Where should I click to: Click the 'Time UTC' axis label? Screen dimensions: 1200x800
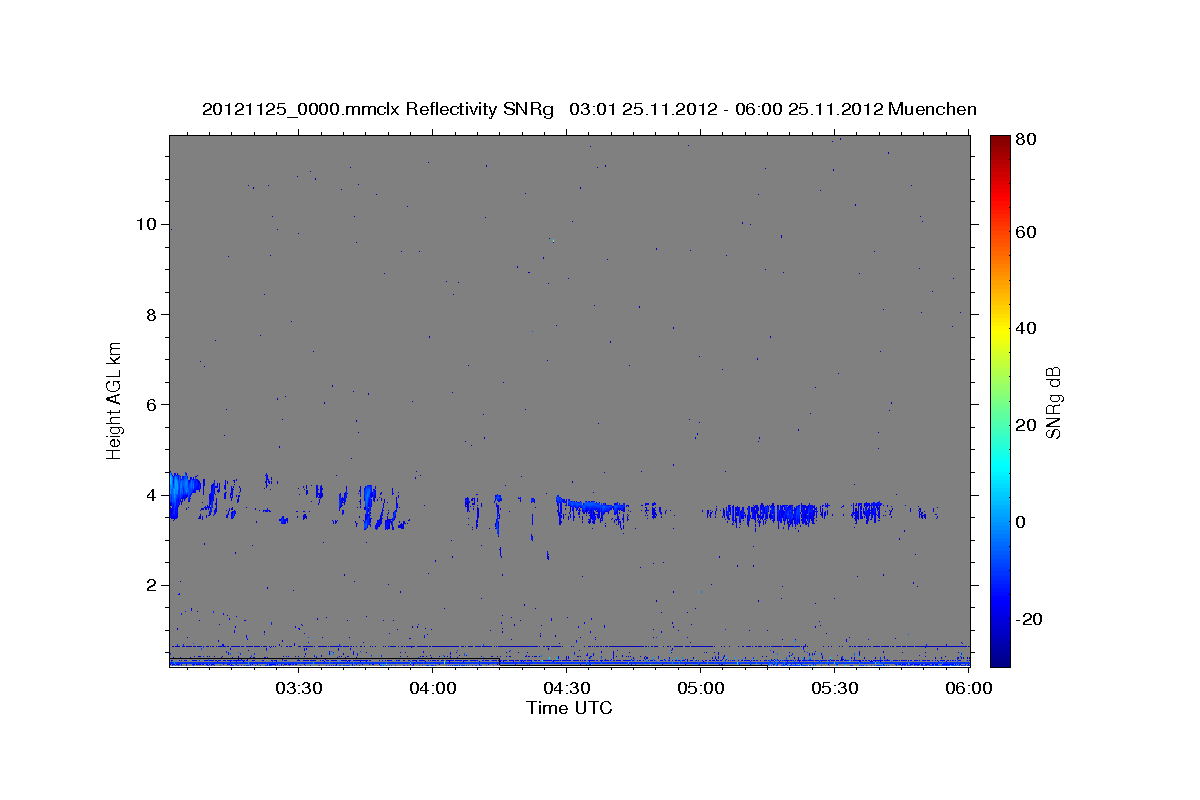tap(569, 708)
